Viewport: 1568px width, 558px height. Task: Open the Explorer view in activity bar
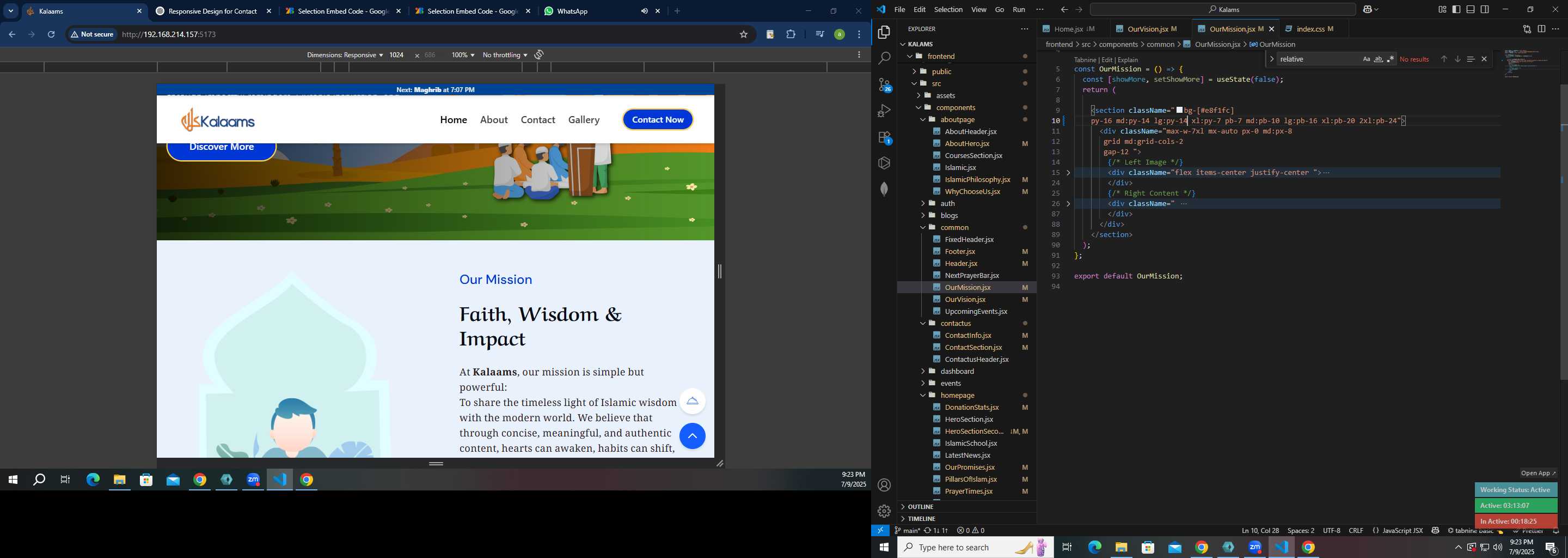(884, 32)
